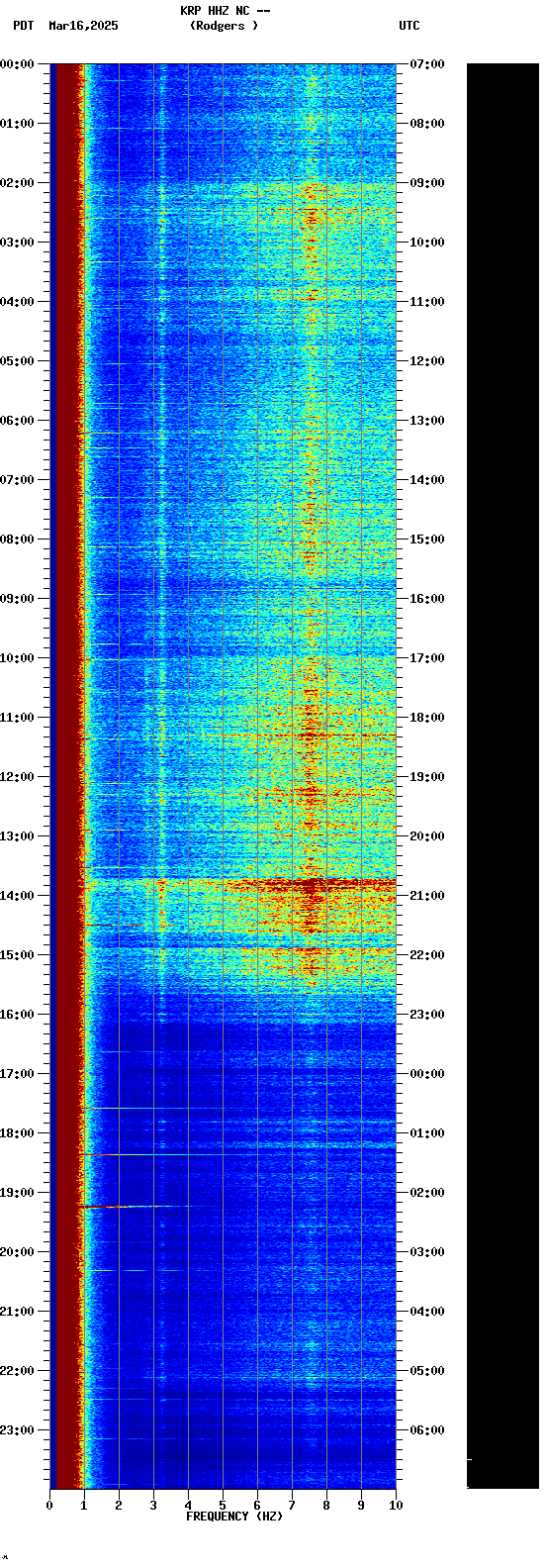
Task: Click the PDT time label "13:00"
Action: 17,836
